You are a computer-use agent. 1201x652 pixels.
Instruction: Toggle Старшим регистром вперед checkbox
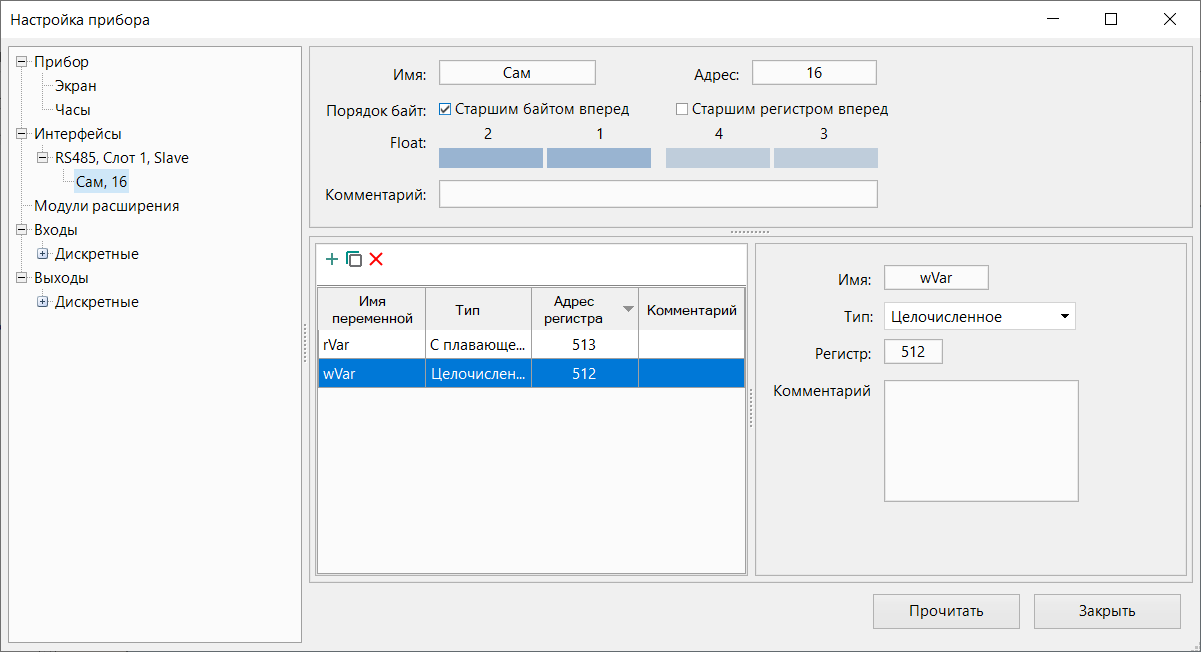pyautogui.click(x=683, y=109)
